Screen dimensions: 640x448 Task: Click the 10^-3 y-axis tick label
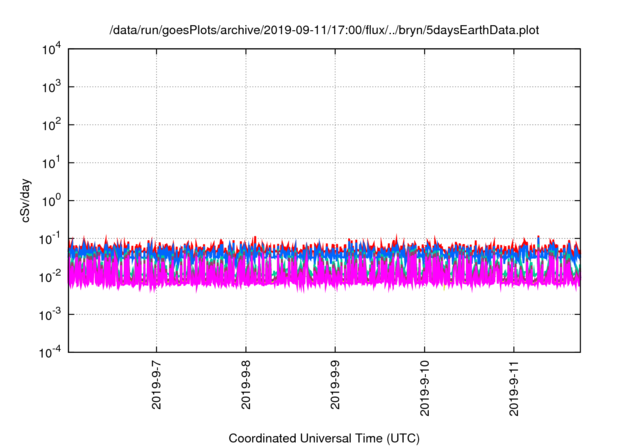click(50, 315)
